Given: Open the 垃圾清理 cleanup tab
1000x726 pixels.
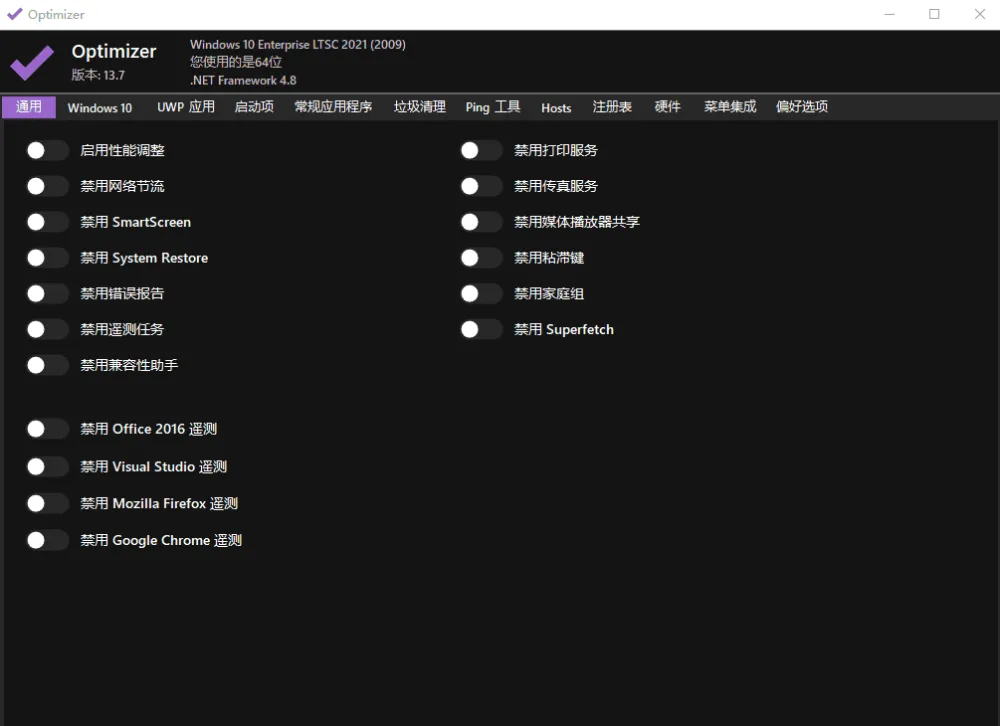Looking at the screenshot, I should (419, 107).
